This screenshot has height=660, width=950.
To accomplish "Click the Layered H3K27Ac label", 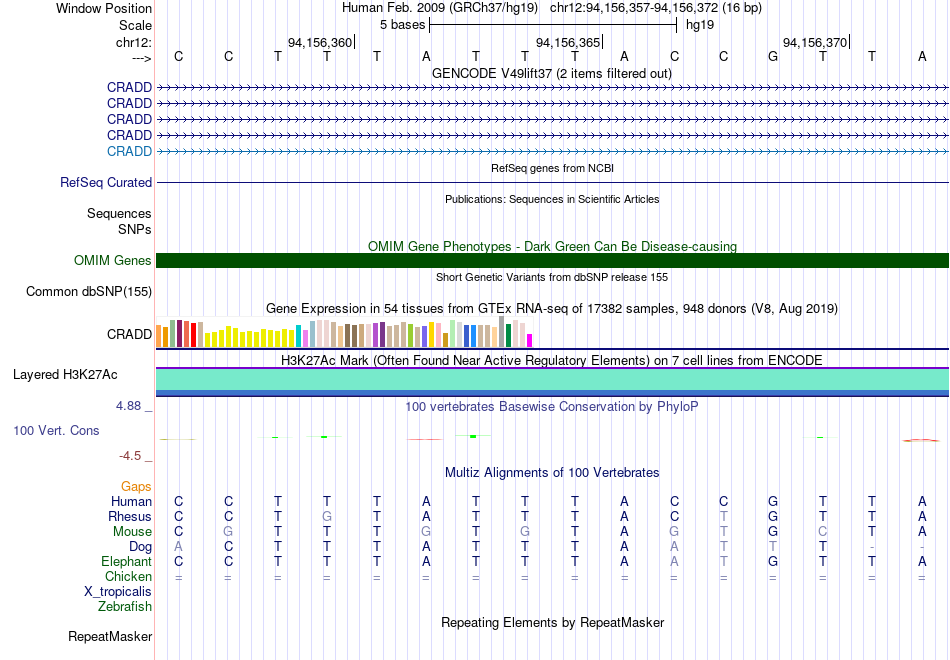I will click(65, 375).
